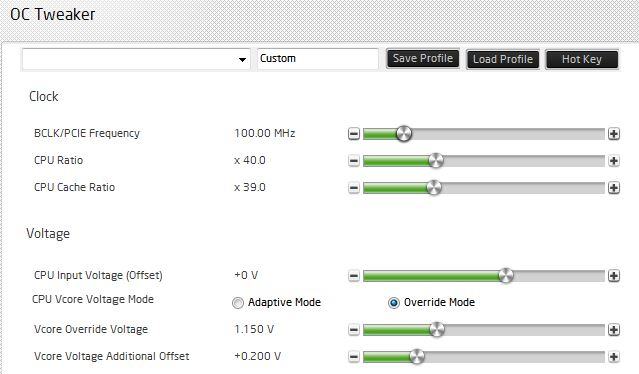Image resolution: width=639 pixels, height=374 pixels.
Task: Reduce Vcore Override Voltage with minus icon
Action: click(354, 330)
